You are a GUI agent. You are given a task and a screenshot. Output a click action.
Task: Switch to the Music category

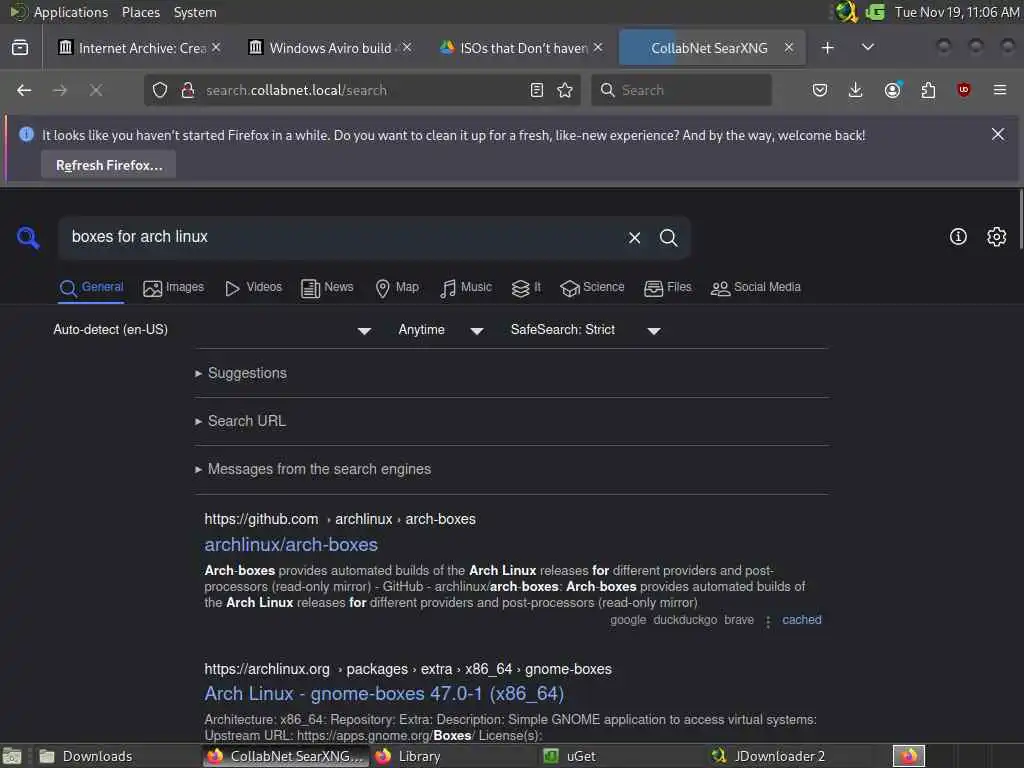[466, 287]
